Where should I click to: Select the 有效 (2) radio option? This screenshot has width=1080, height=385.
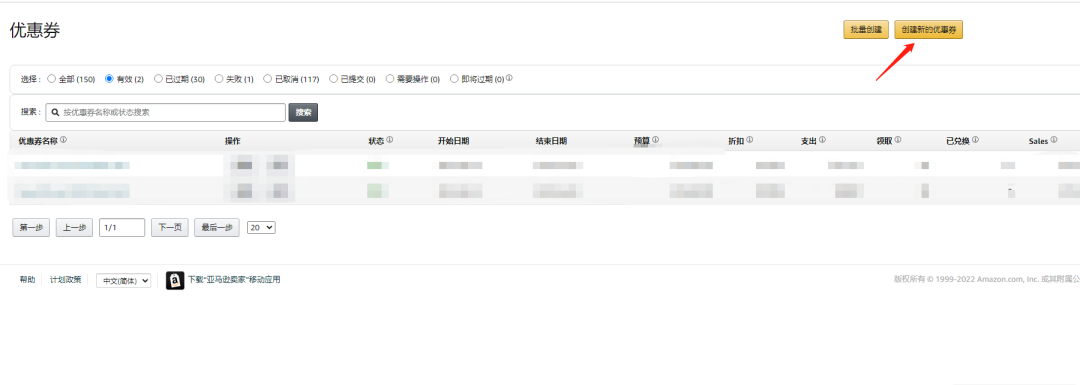pos(109,79)
